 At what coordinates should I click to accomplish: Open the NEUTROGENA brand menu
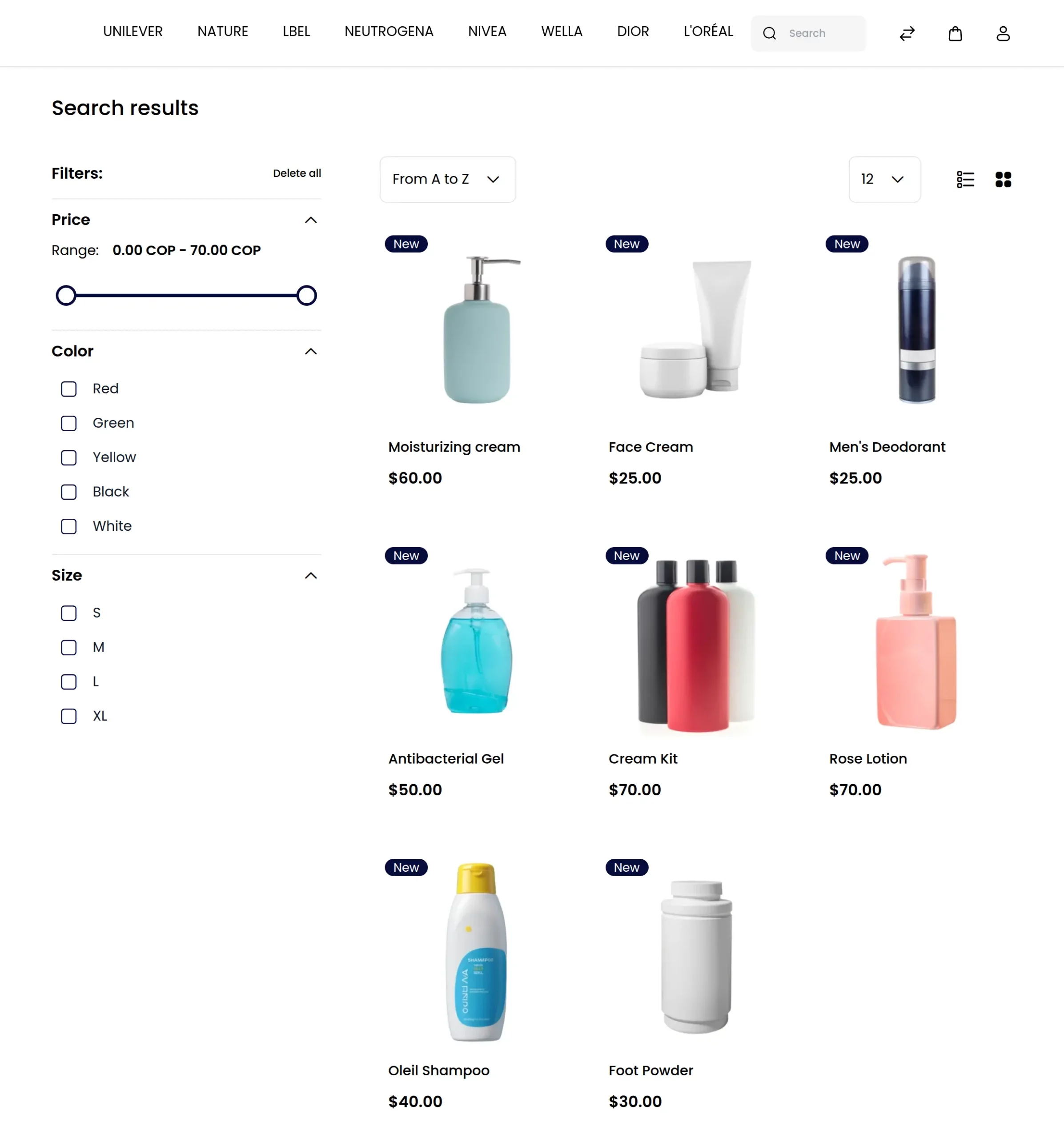388,32
